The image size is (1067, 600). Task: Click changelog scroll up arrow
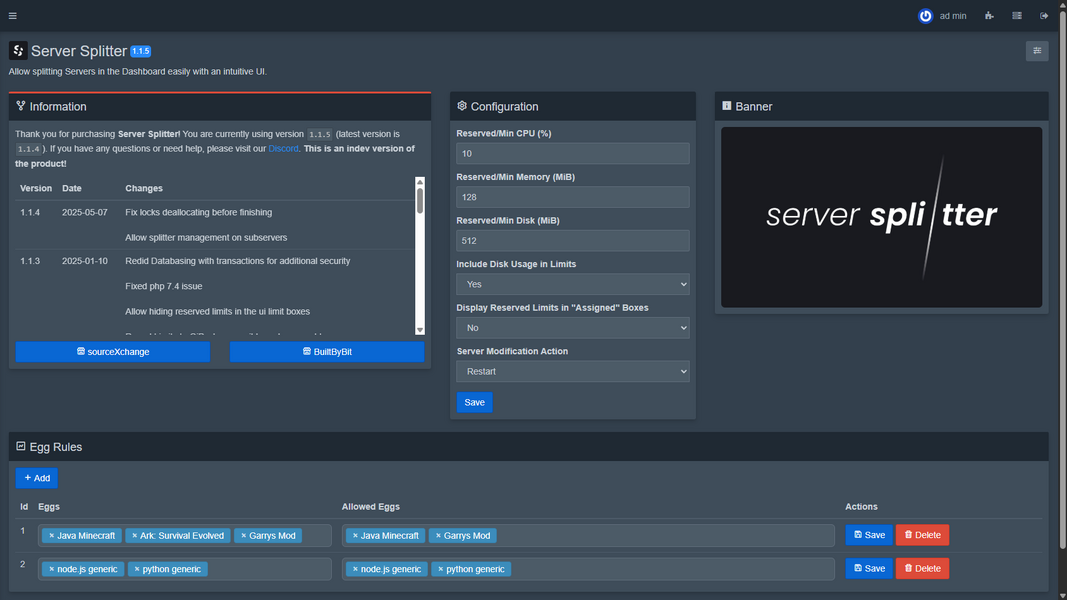tap(420, 182)
